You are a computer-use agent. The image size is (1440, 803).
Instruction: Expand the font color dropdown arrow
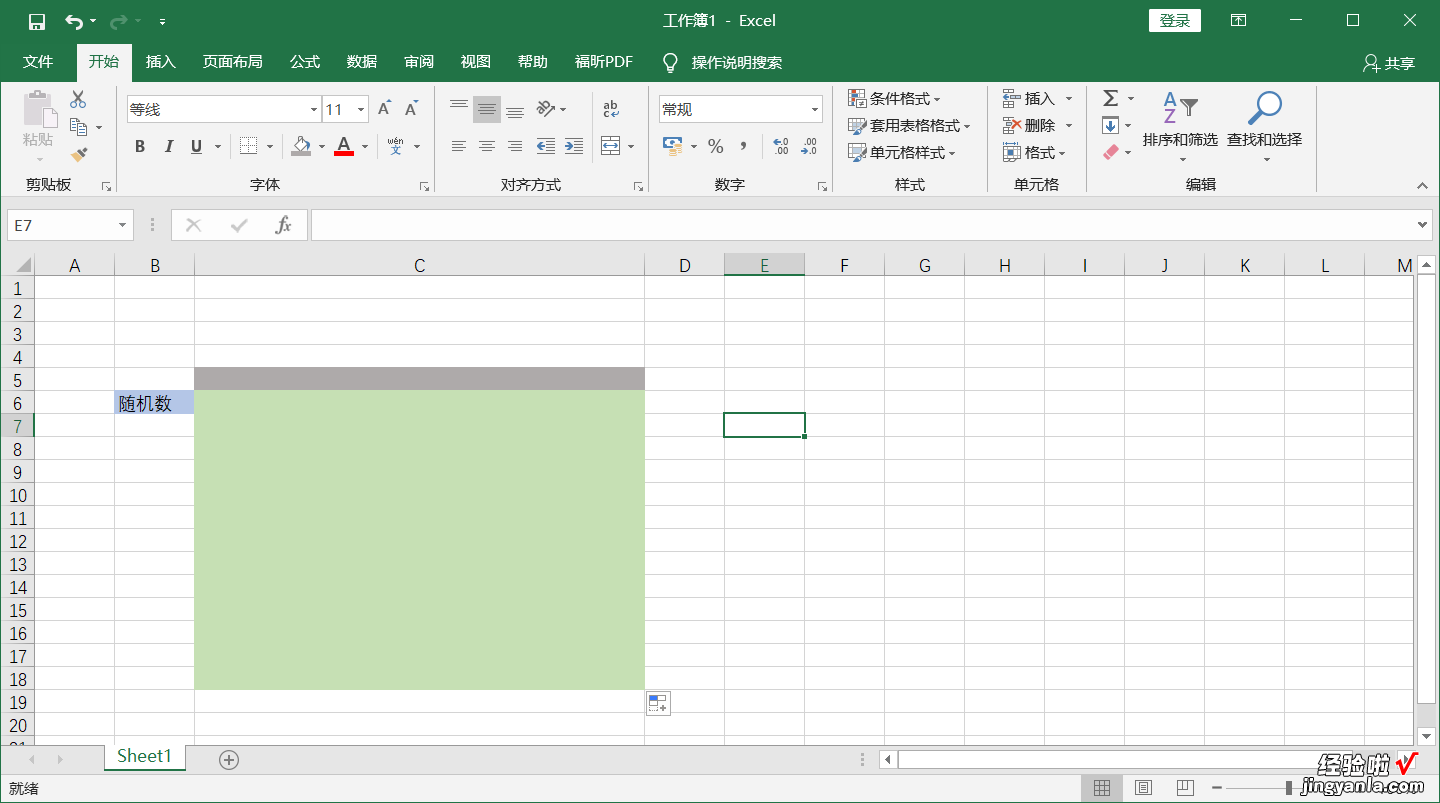click(365, 146)
